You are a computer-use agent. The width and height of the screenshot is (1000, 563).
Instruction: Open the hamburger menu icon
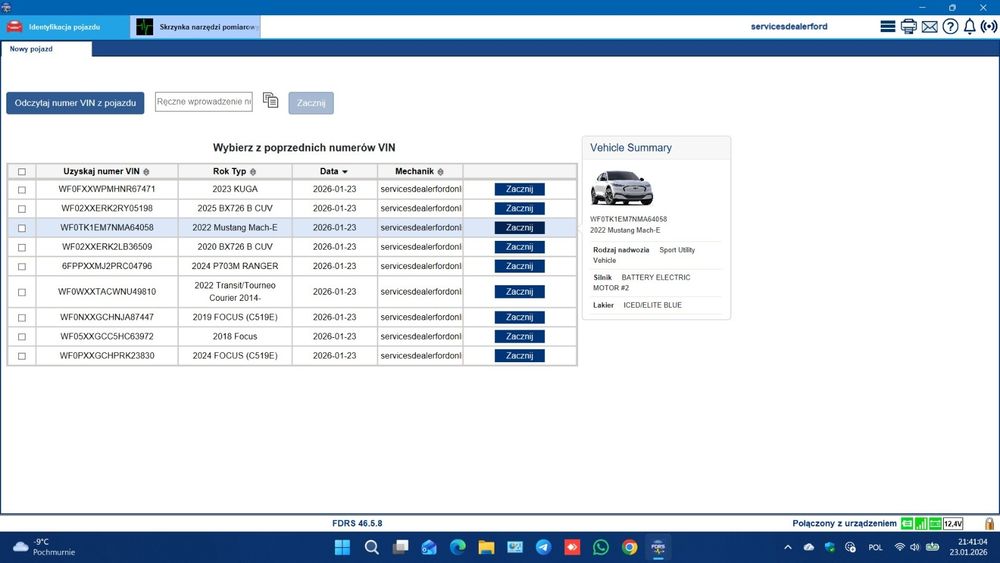coord(887,26)
